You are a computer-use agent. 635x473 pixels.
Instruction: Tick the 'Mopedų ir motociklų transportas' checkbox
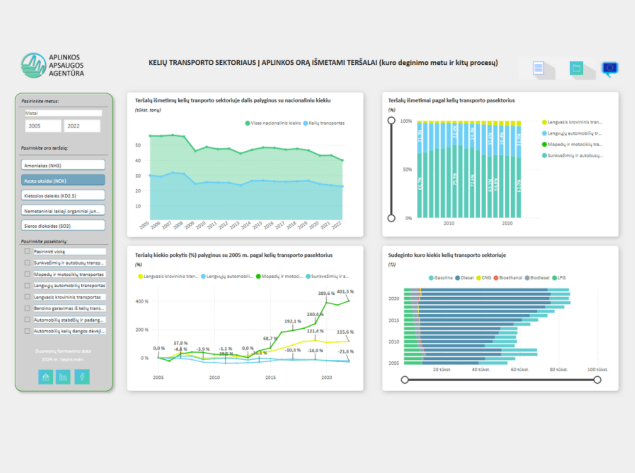point(27,274)
